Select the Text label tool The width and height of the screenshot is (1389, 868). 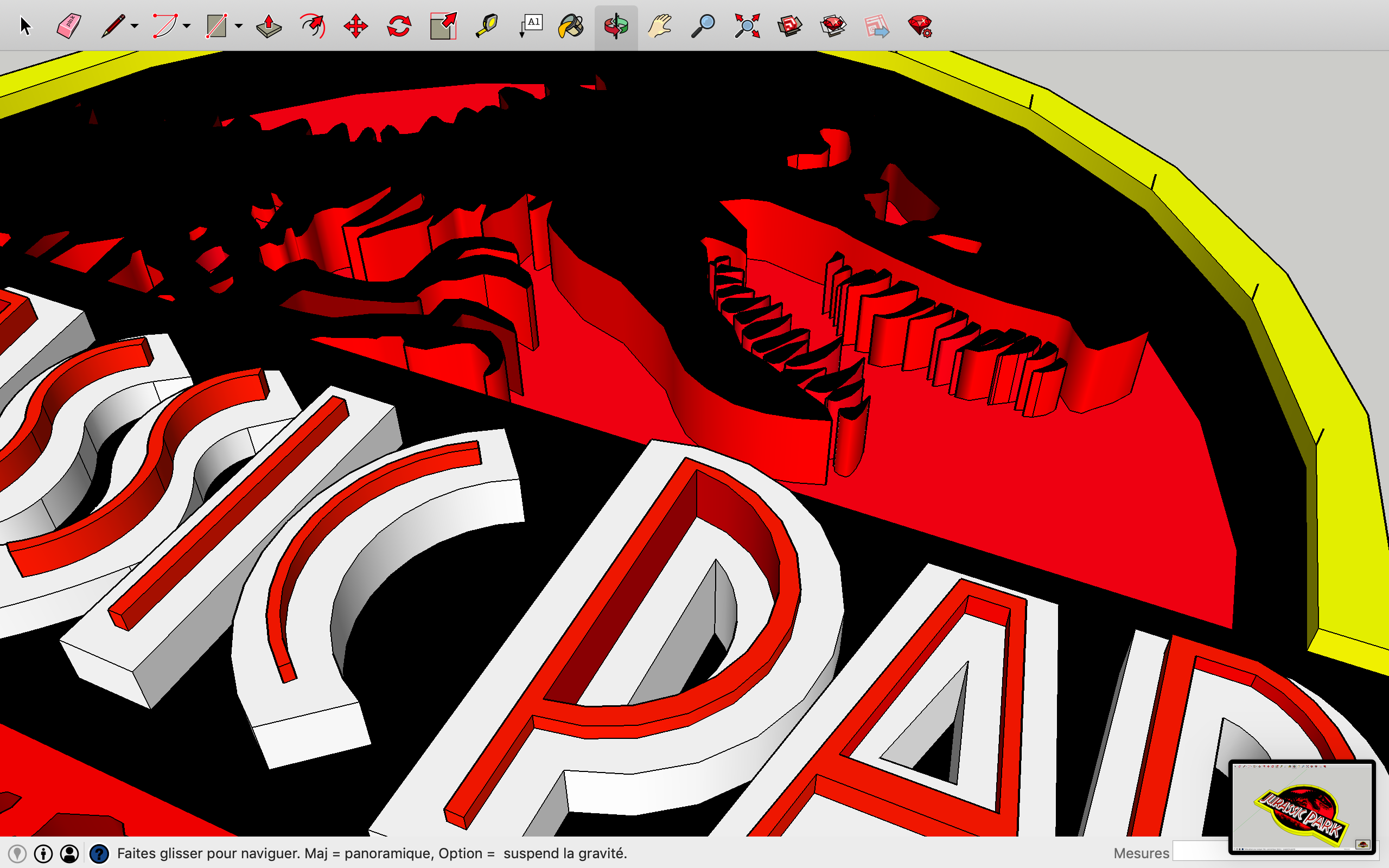[x=530, y=26]
